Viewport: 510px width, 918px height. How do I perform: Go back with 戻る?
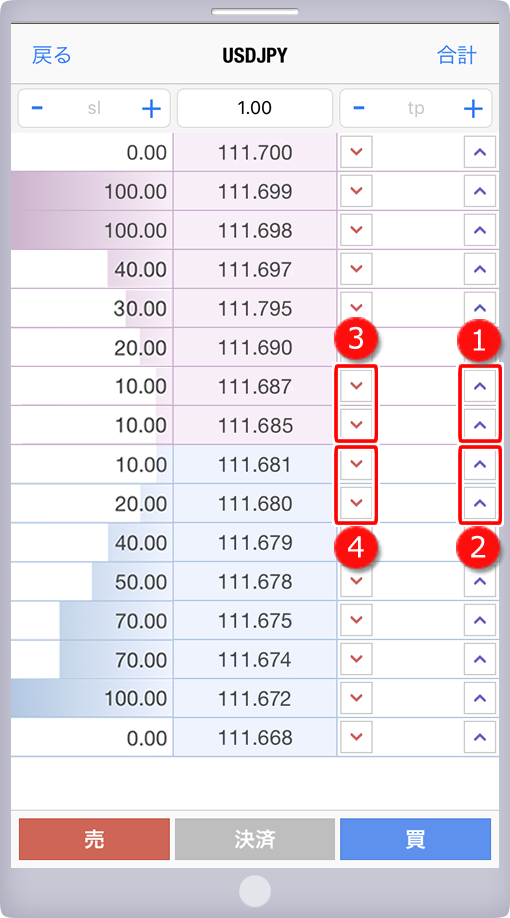point(52,56)
